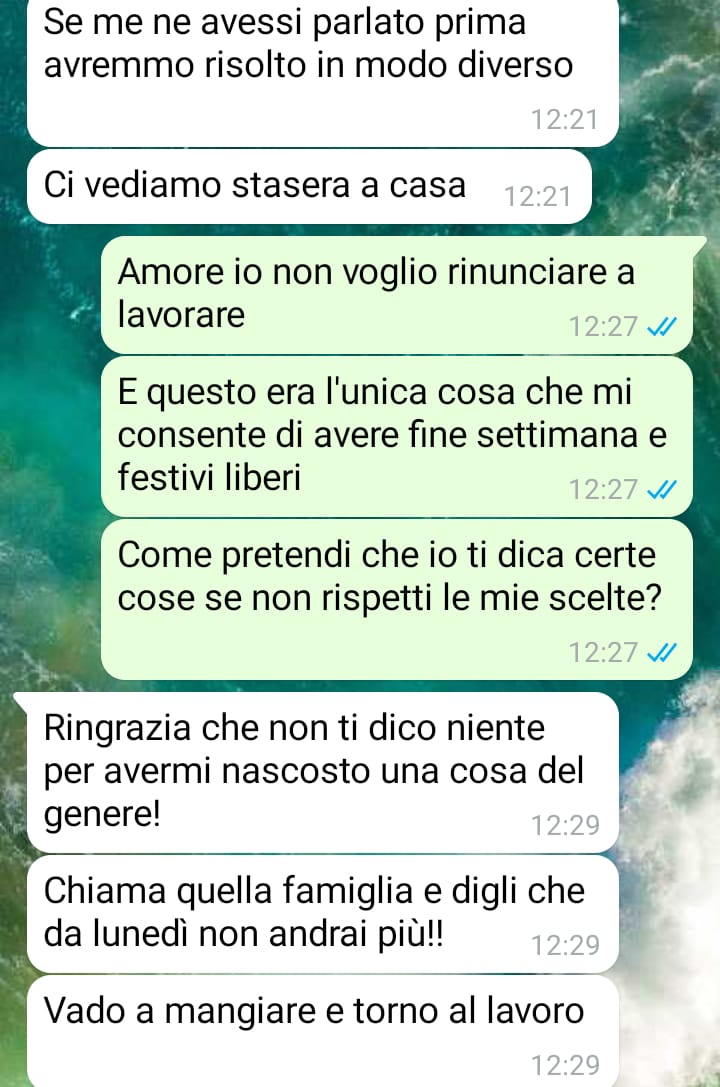Tap blue read-receipt ticks on 'rinunciare a lavorare' message
The image size is (720, 1087).
point(661,327)
